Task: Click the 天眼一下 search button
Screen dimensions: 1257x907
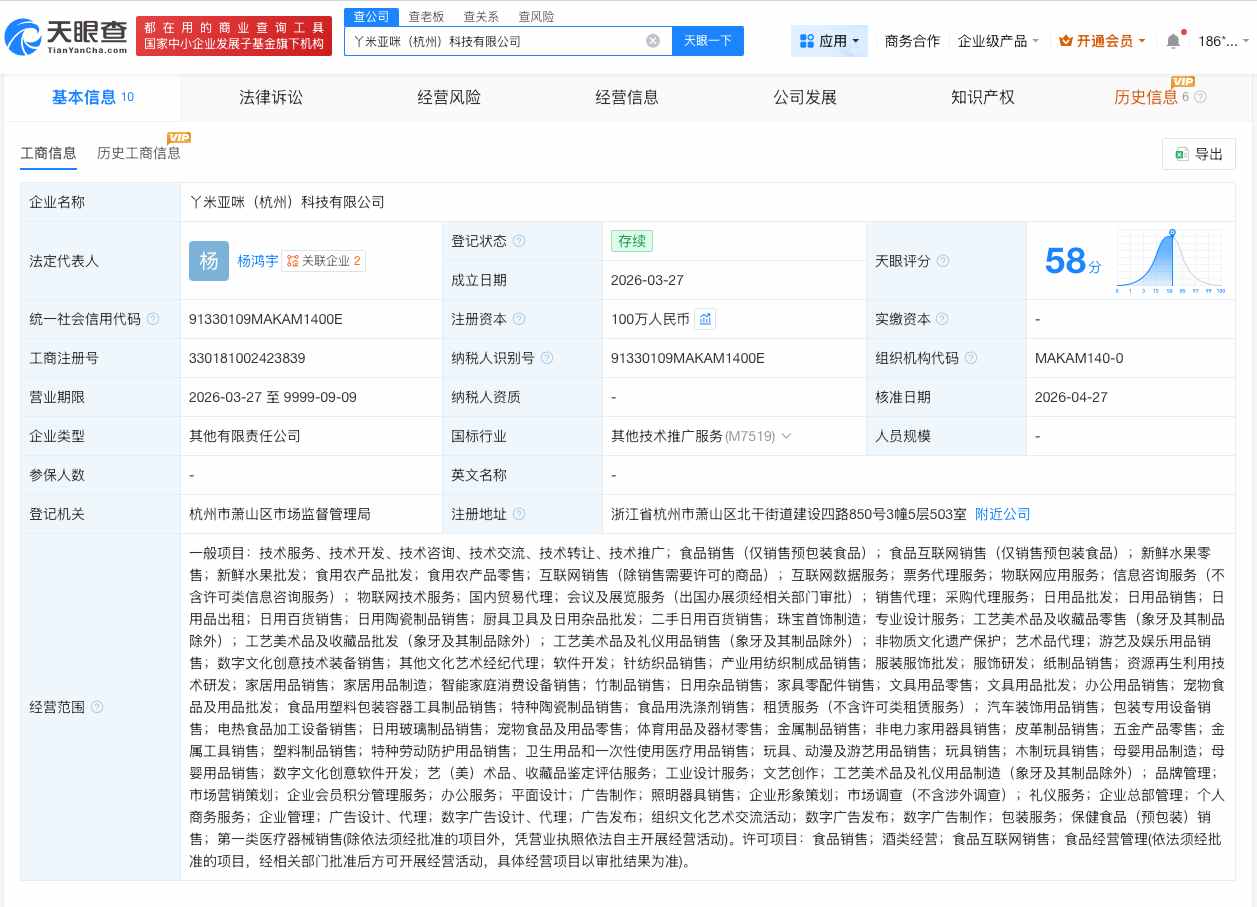Action: pos(708,41)
